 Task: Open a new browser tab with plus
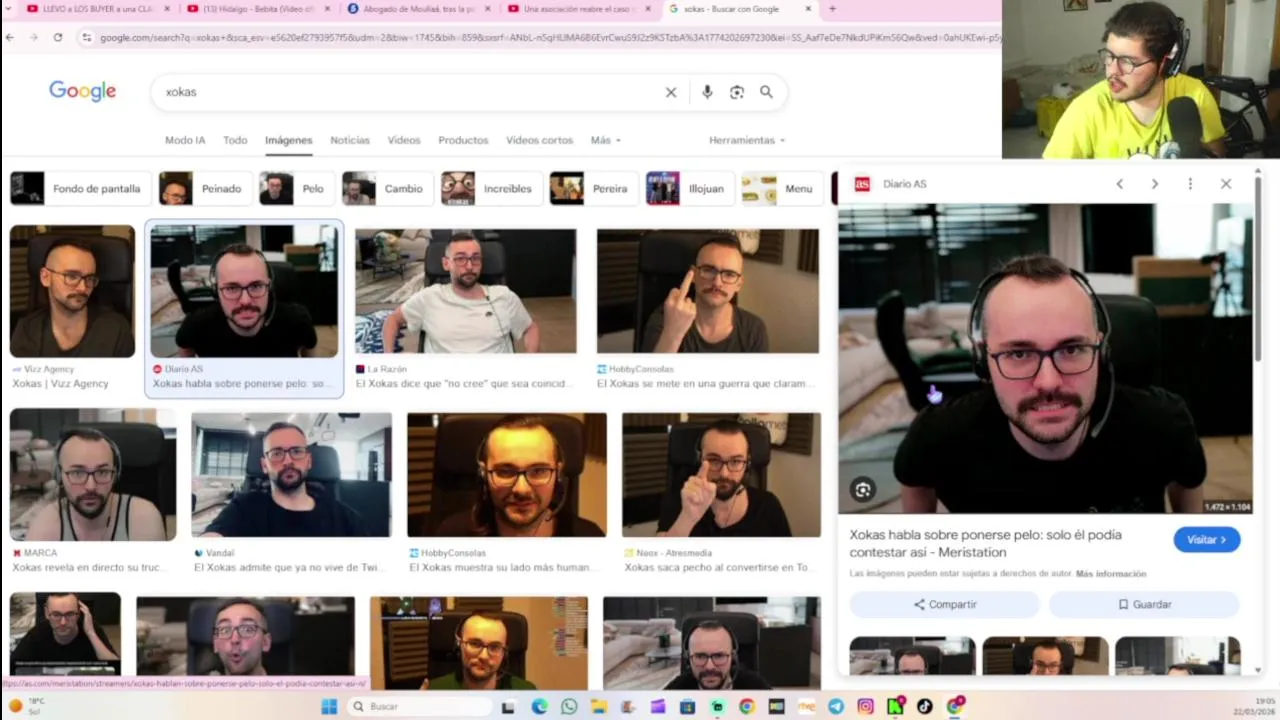tap(832, 9)
